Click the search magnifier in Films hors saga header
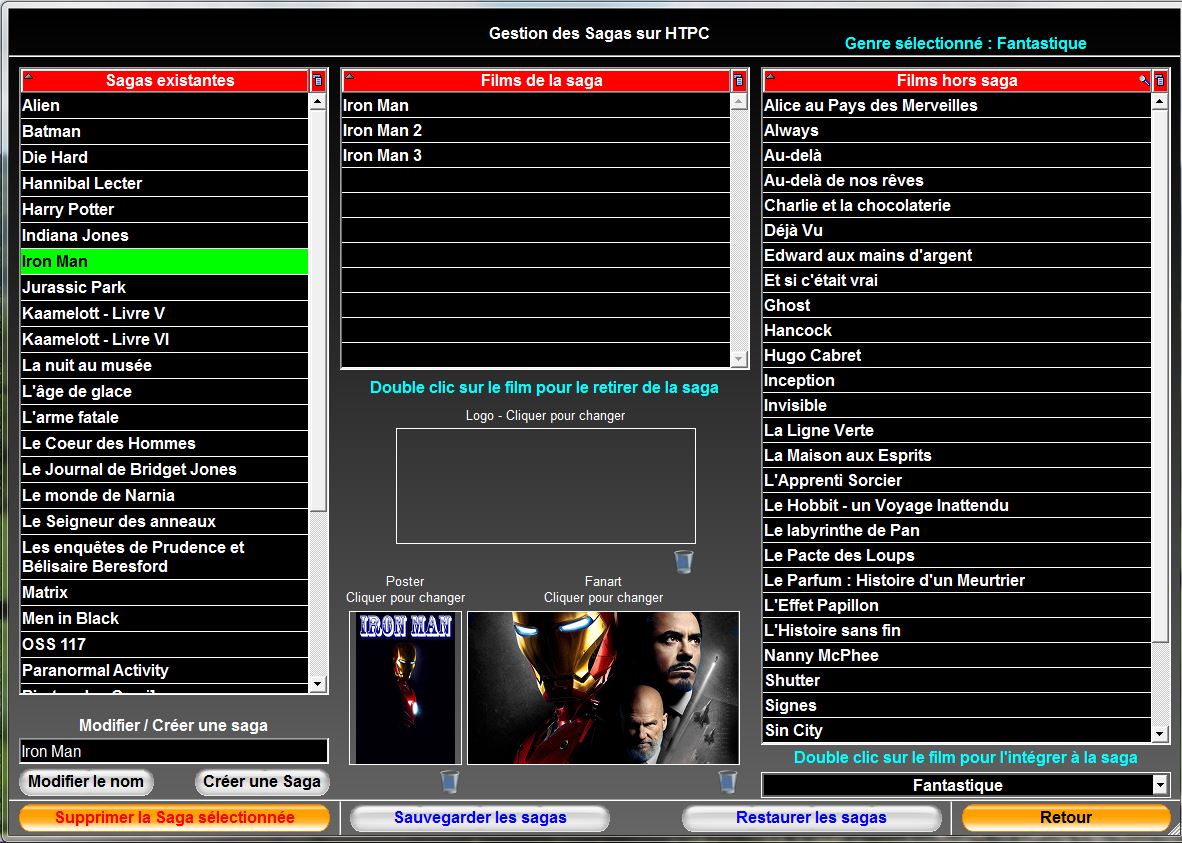The image size is (1182, 843). point(1144,81)
